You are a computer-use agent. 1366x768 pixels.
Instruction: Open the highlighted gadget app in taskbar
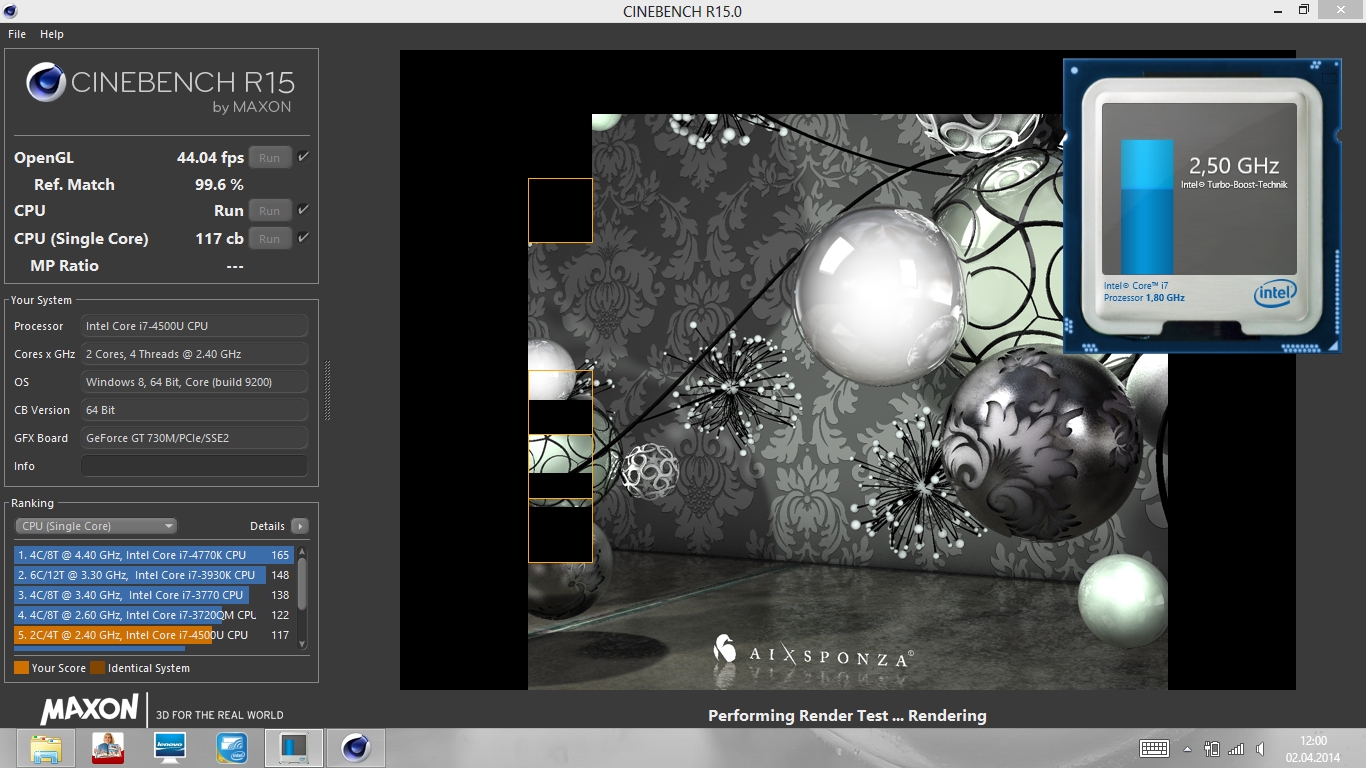pos(294,748)
